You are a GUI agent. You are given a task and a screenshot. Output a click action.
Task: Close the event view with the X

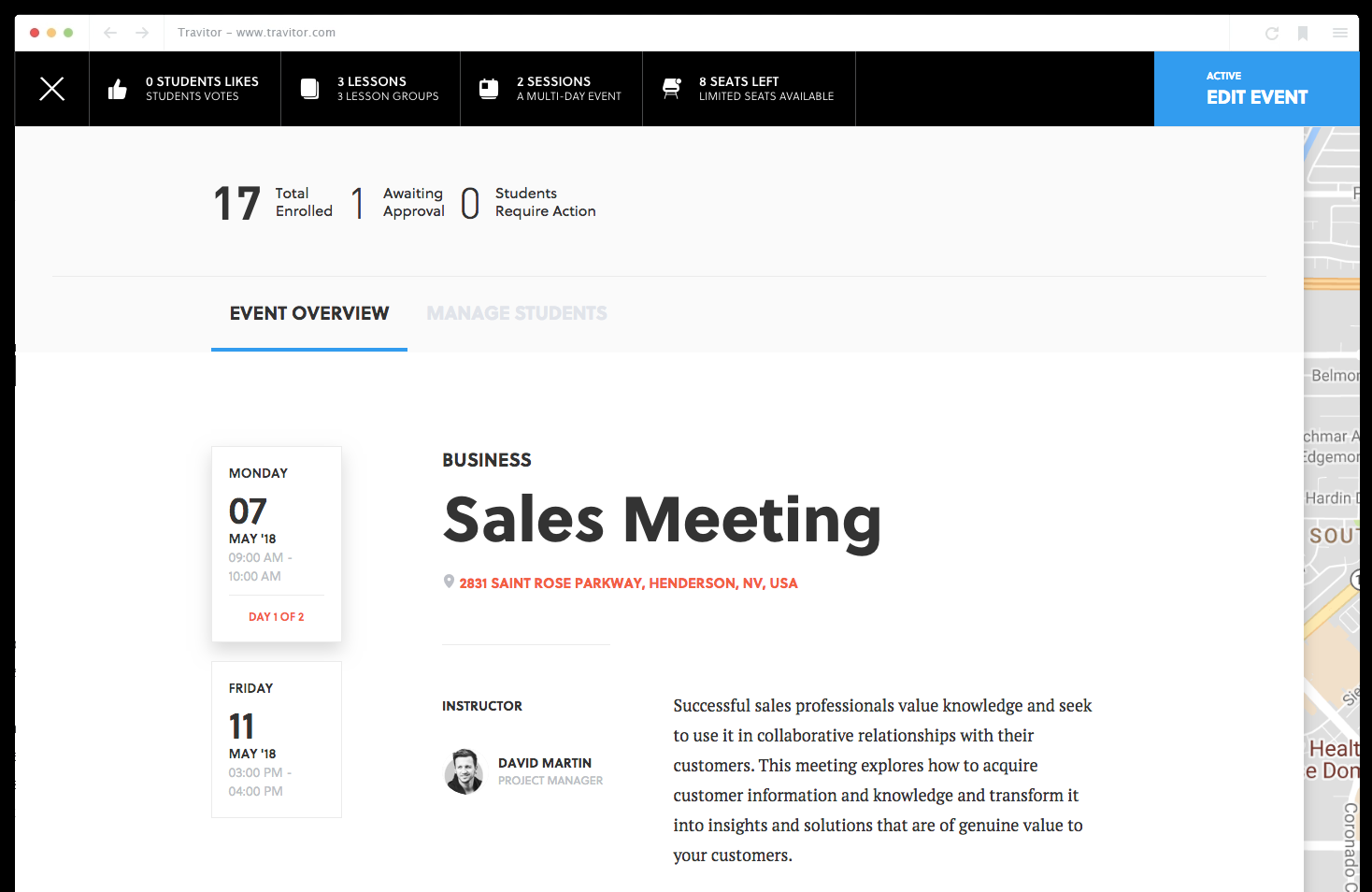click(51, 88)
